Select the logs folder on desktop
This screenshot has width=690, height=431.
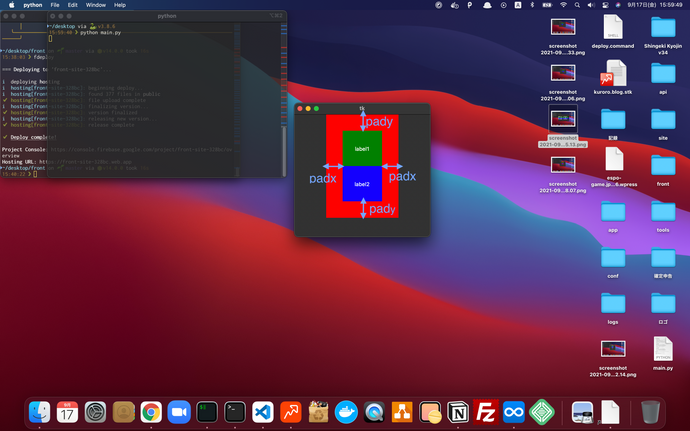pos(613,307)
